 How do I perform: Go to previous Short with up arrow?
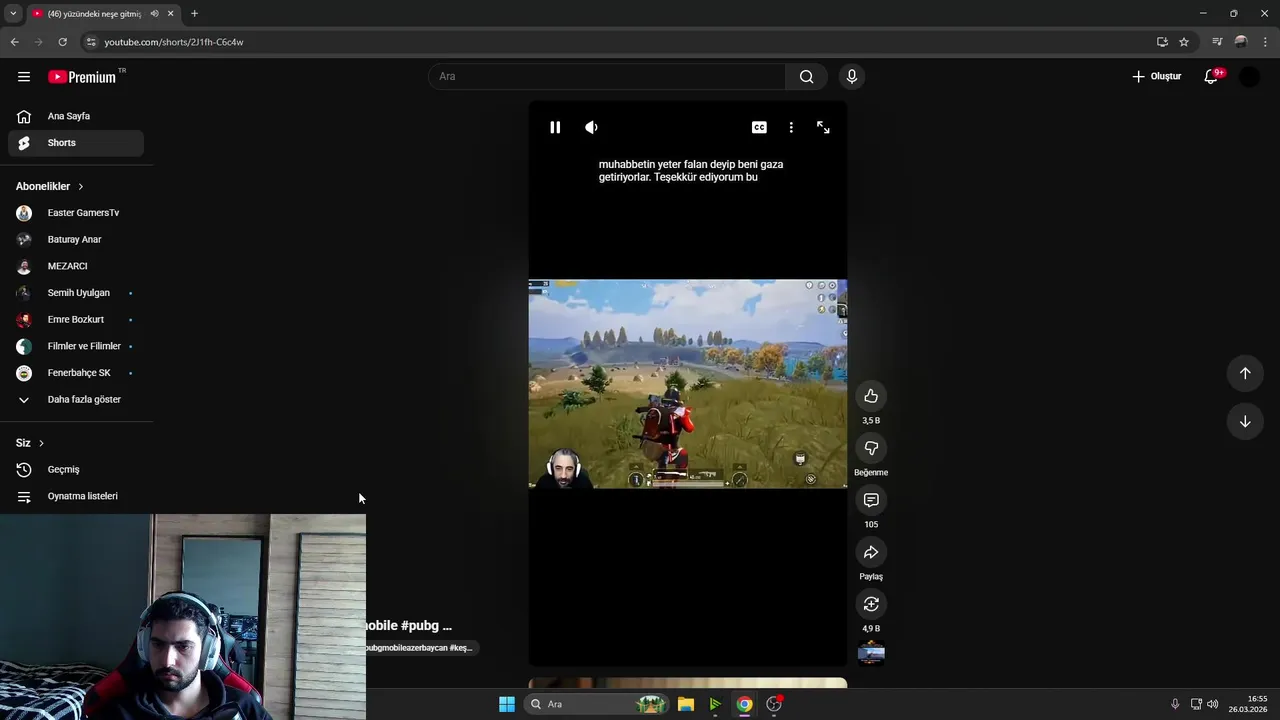click(x=1245, y=373)
